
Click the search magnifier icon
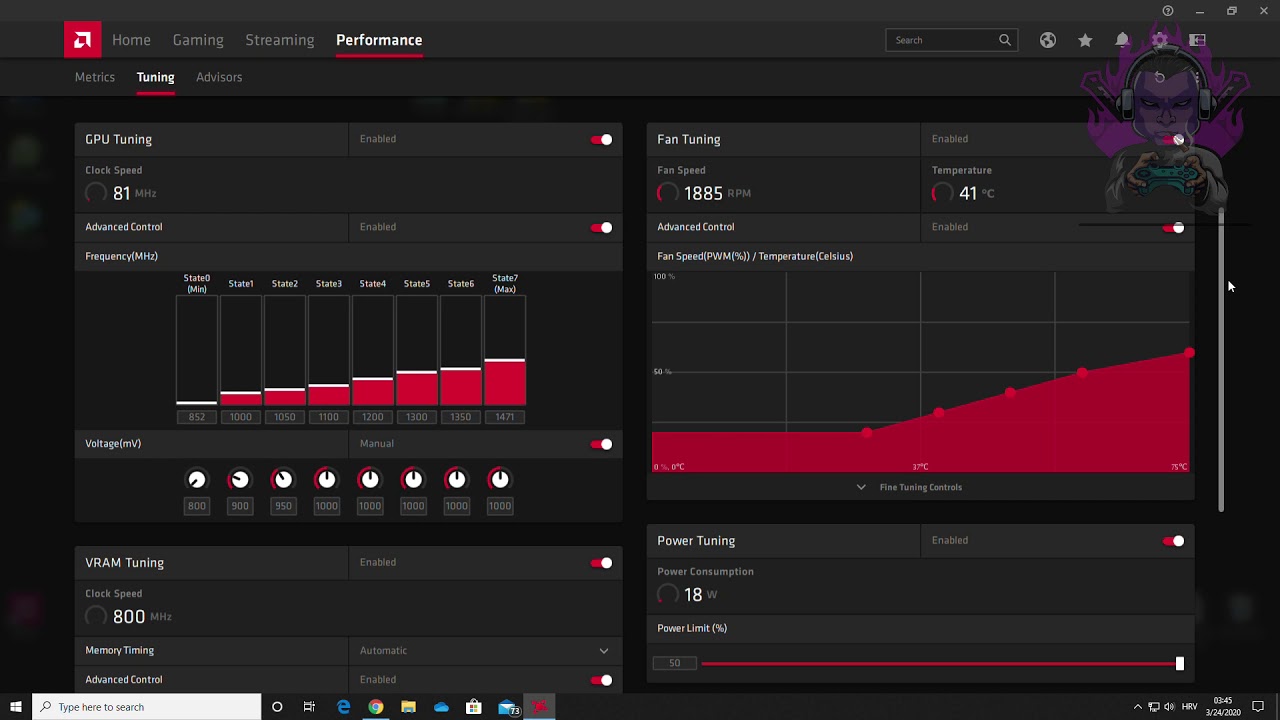(x=1005, y=40)
